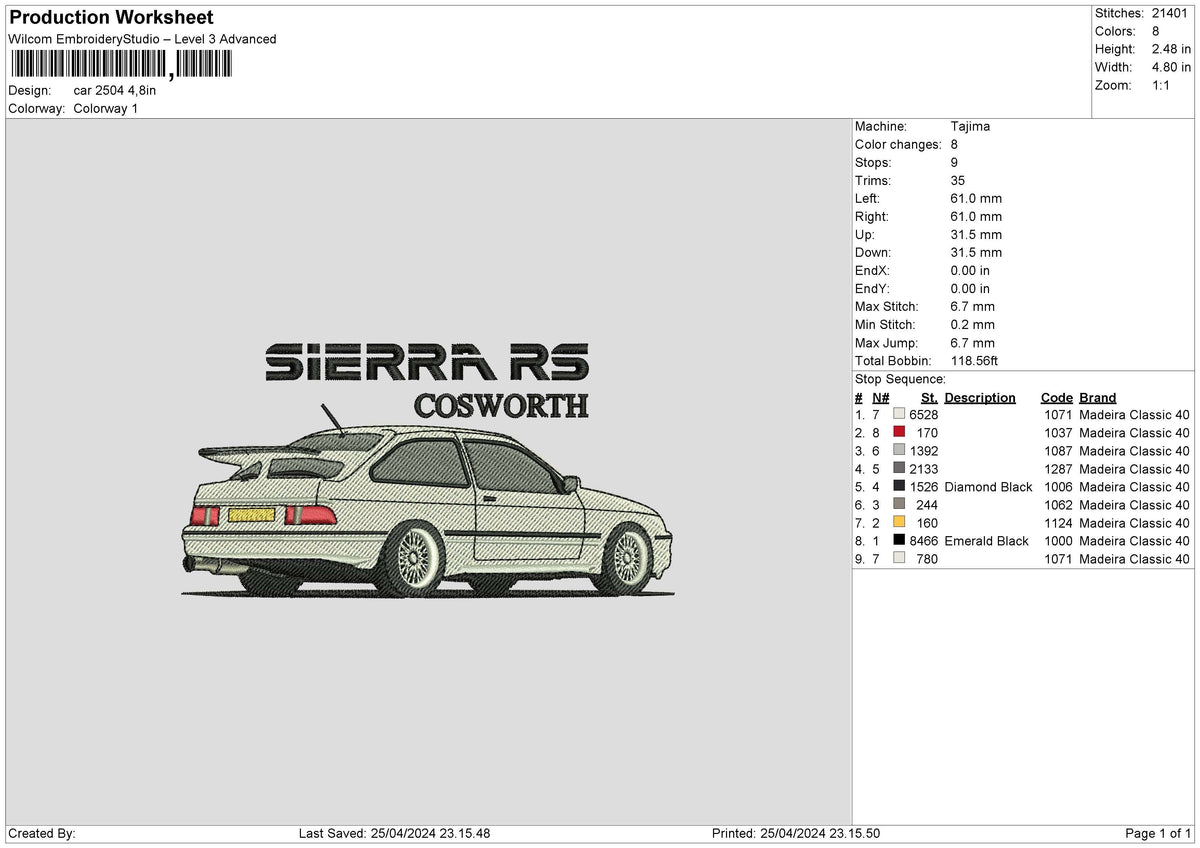
Task: Click the red swatch for thread 170
Action: (x=899, y=433)
